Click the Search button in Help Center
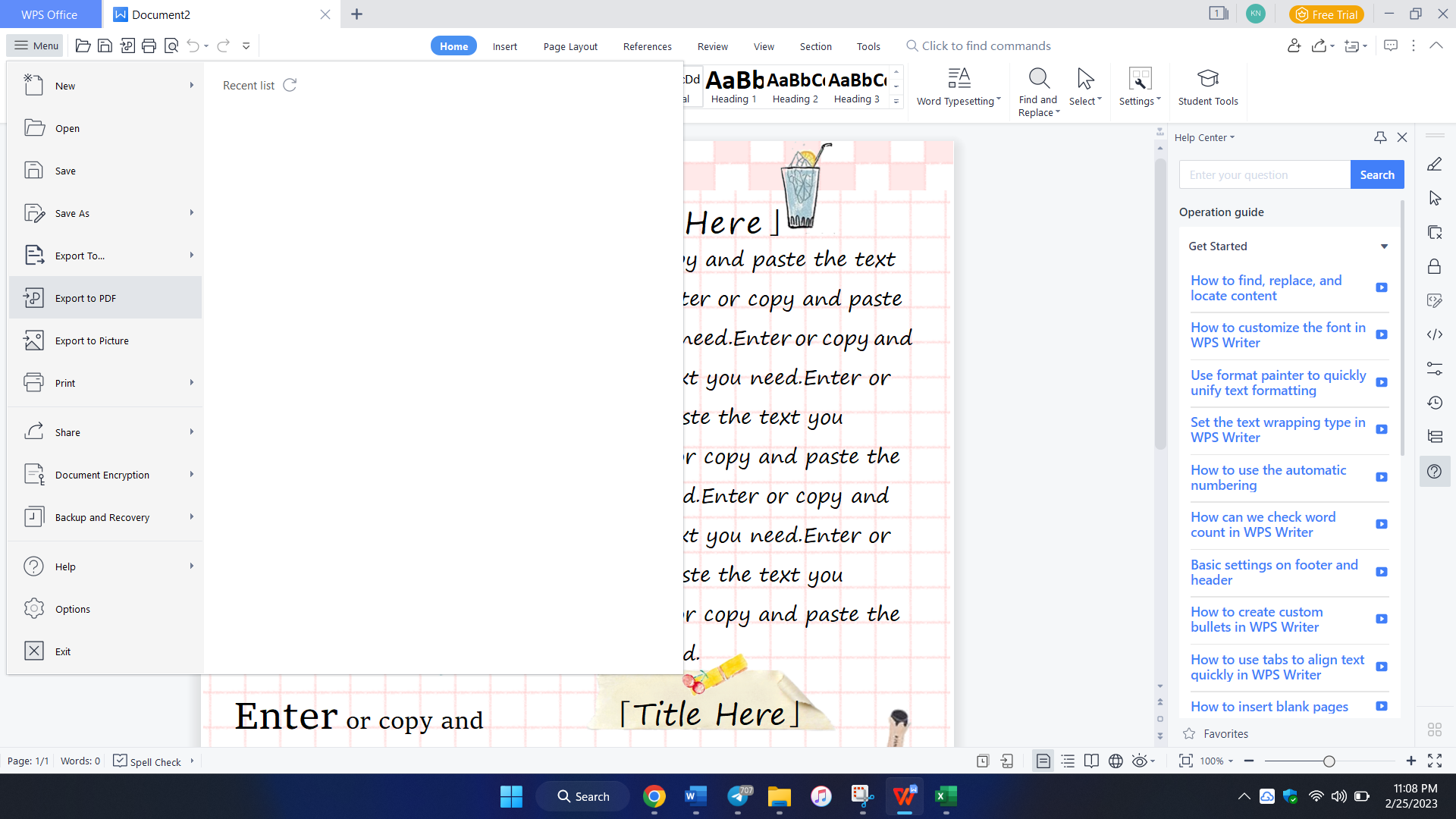The image size is (1456, 819). [x=1377, y=174]
